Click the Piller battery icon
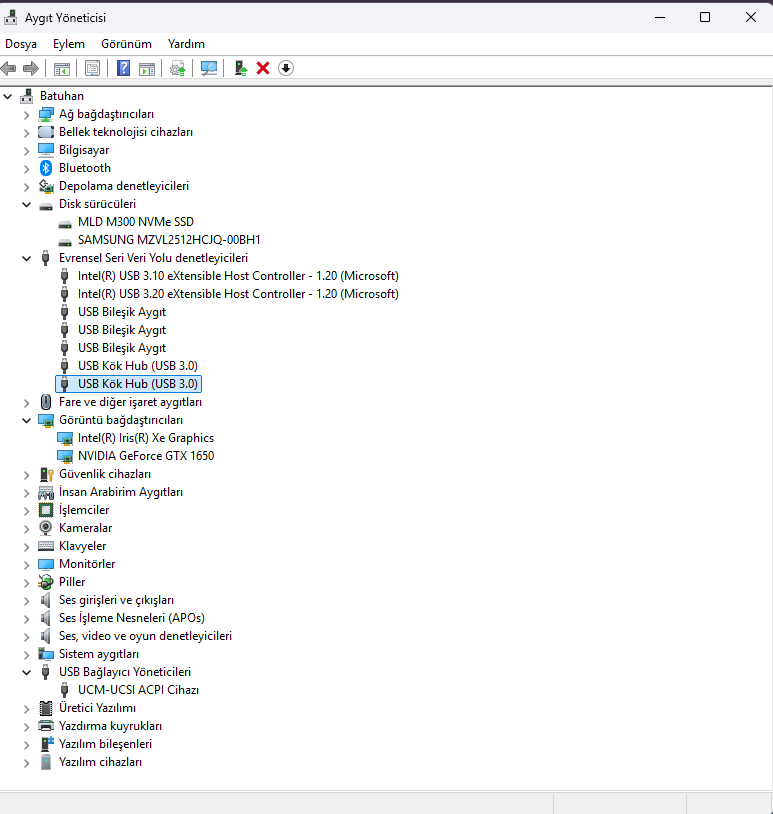The width and height of the screenshot is (773, 814). point(46,582)
